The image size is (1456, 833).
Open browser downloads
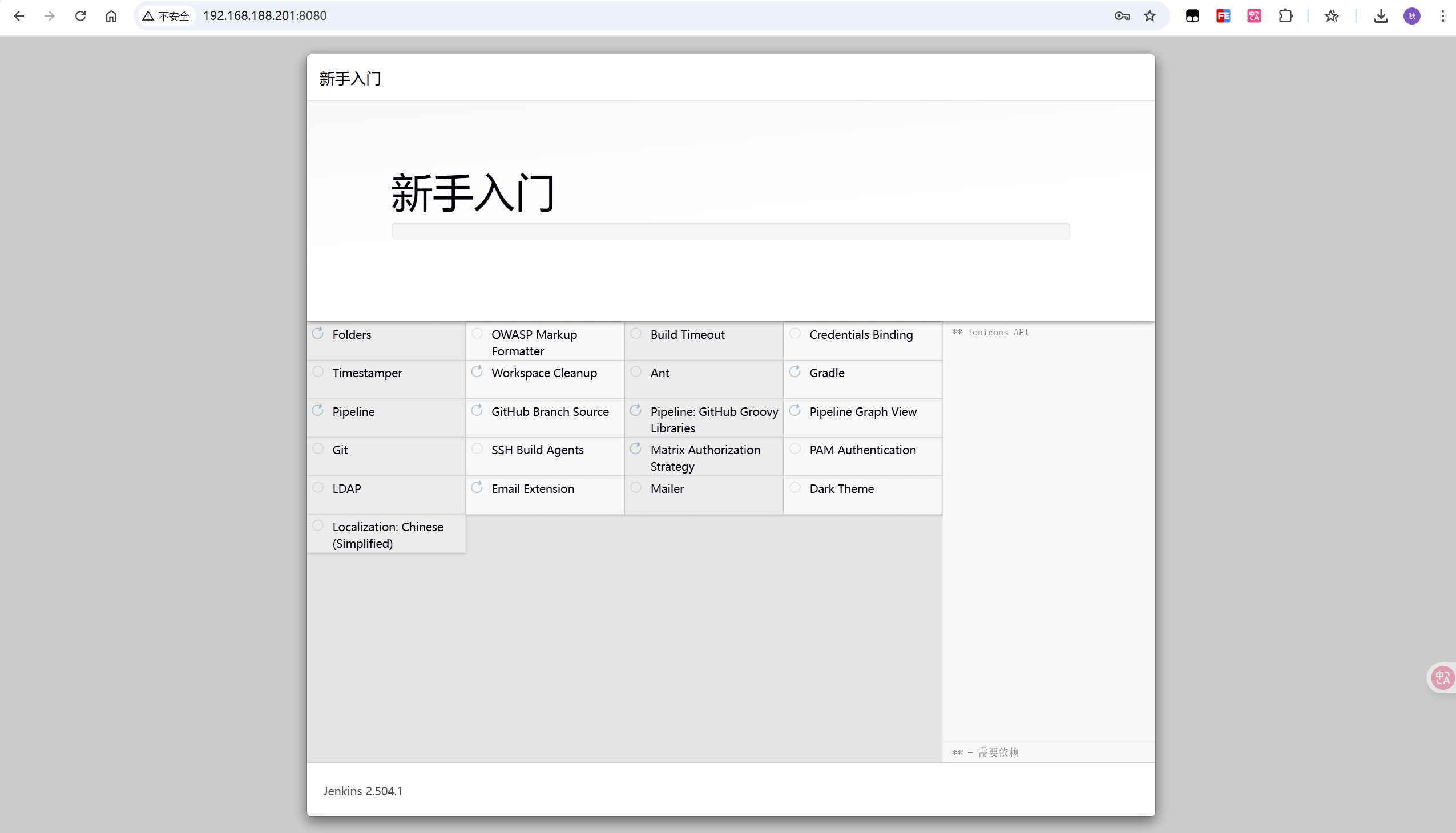(1381, 16)
